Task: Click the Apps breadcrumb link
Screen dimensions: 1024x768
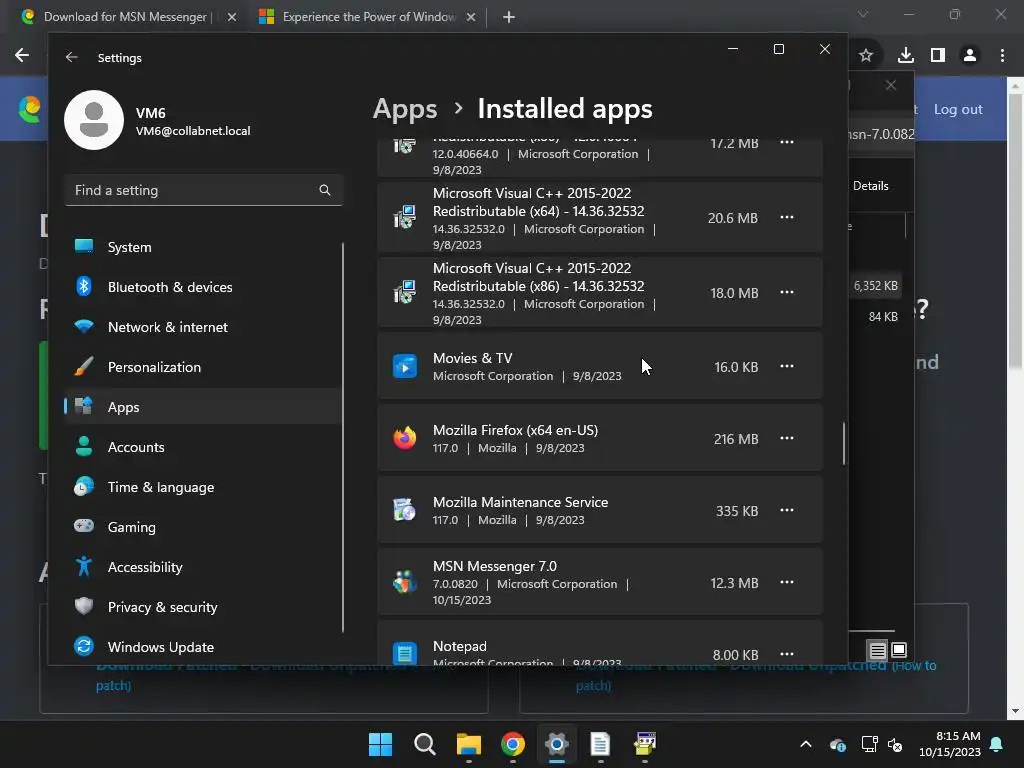Action: [x=405, y=109]
